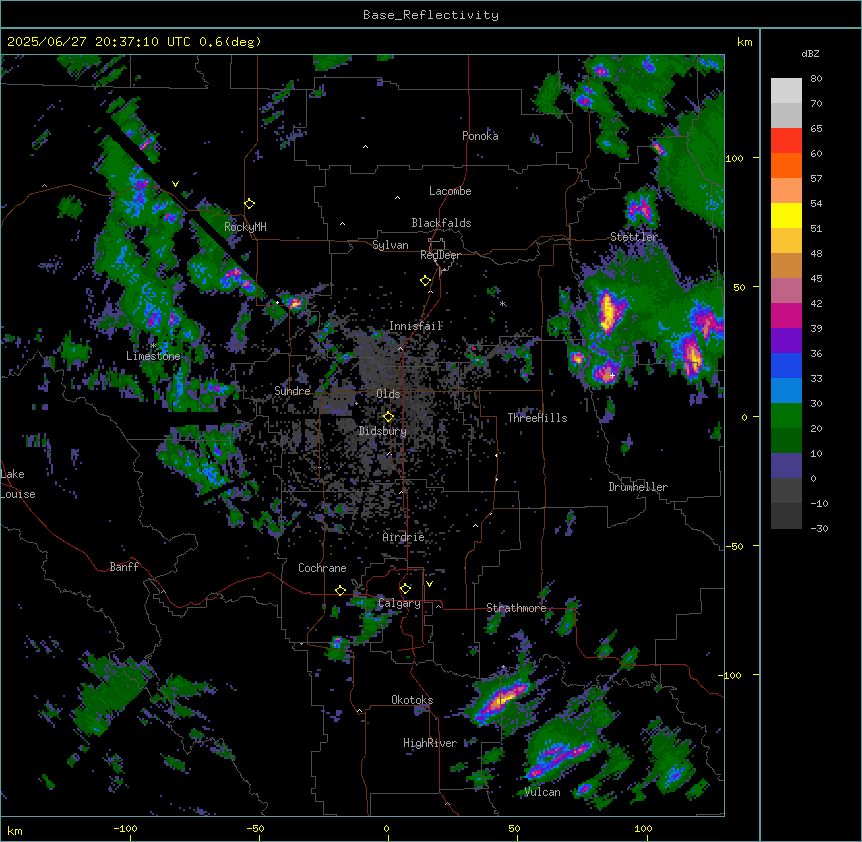
Task: Select the Olds label
Action: [388, 394]
